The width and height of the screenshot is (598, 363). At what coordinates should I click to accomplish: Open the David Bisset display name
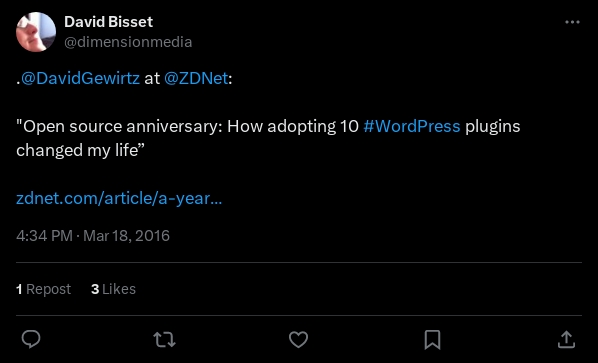click(x=108, y=22)
